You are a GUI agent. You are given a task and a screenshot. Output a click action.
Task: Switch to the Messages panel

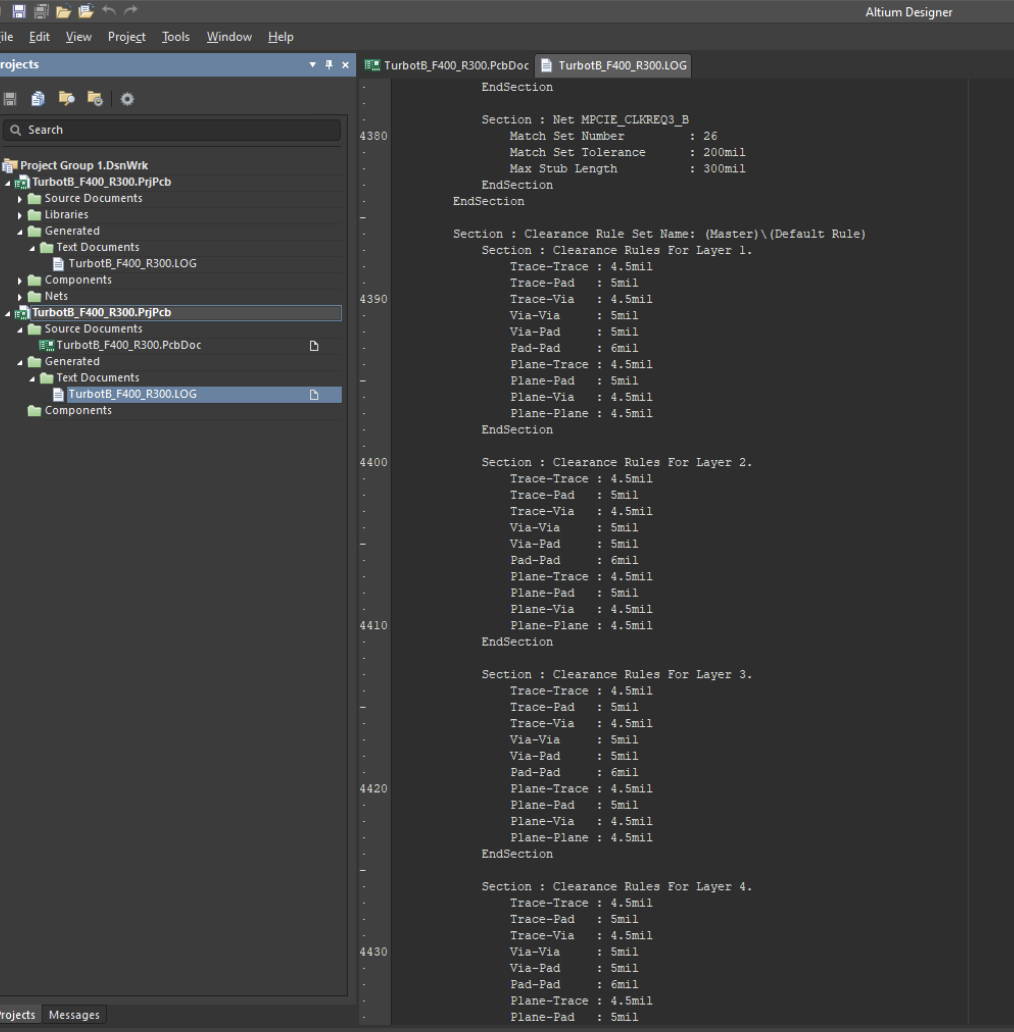point(74,1014)
